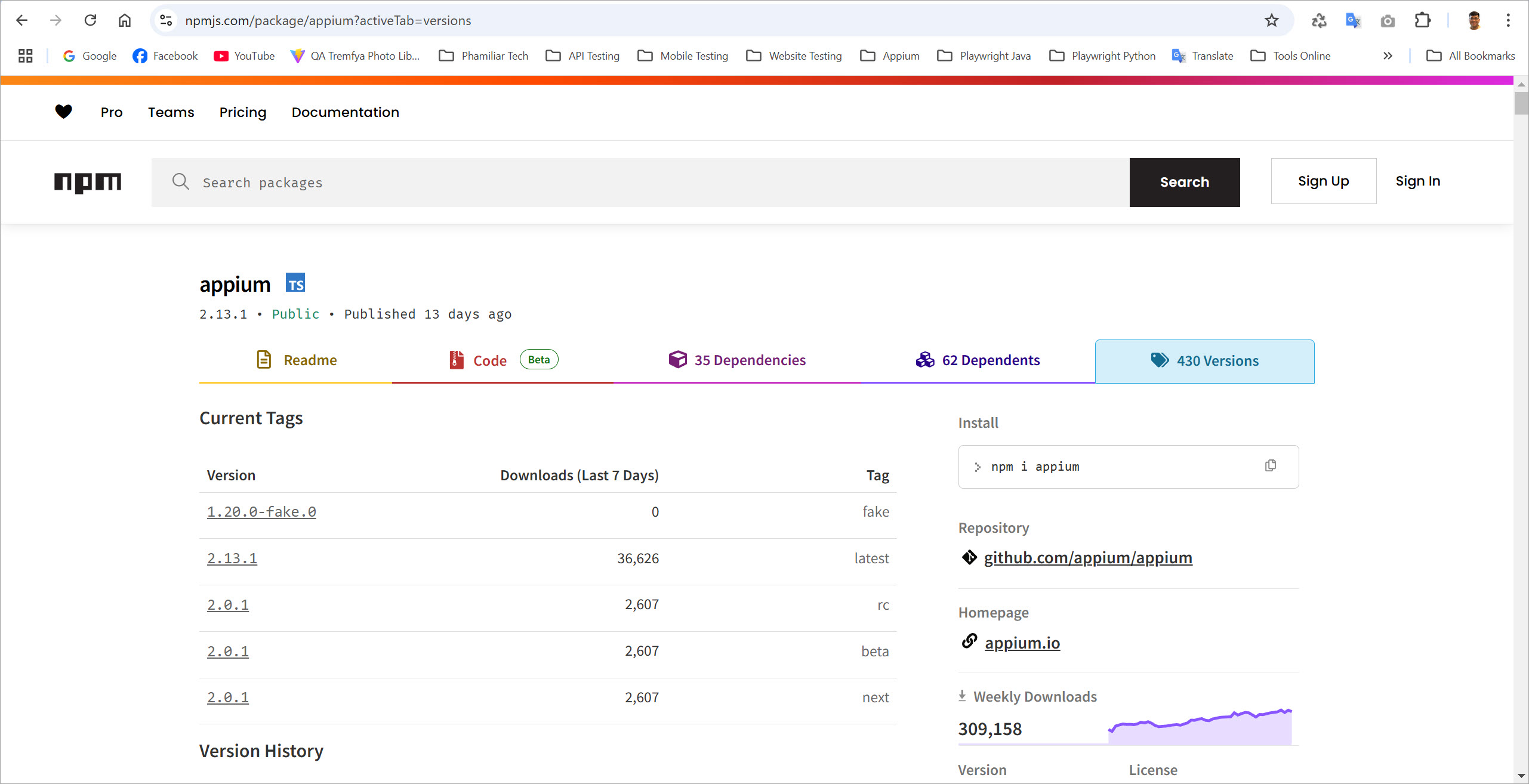Expand the API Testing bookmark folder
Image resolution: width=1529 pixels, height=784 pixels.
[582, 55]
